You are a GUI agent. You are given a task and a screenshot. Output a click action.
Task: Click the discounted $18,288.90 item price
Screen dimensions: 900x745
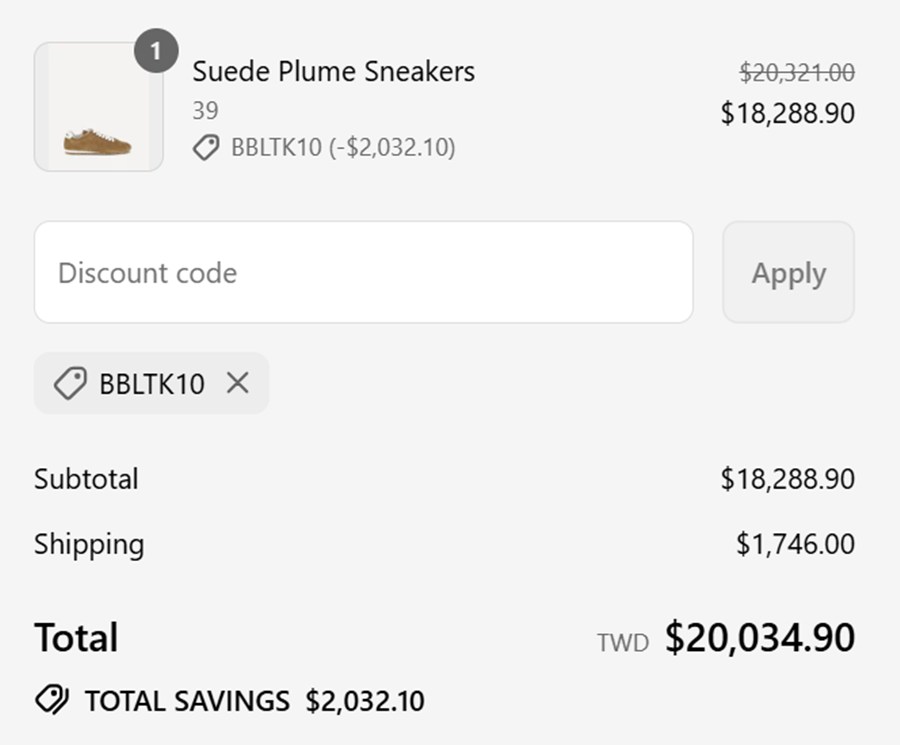787,113
